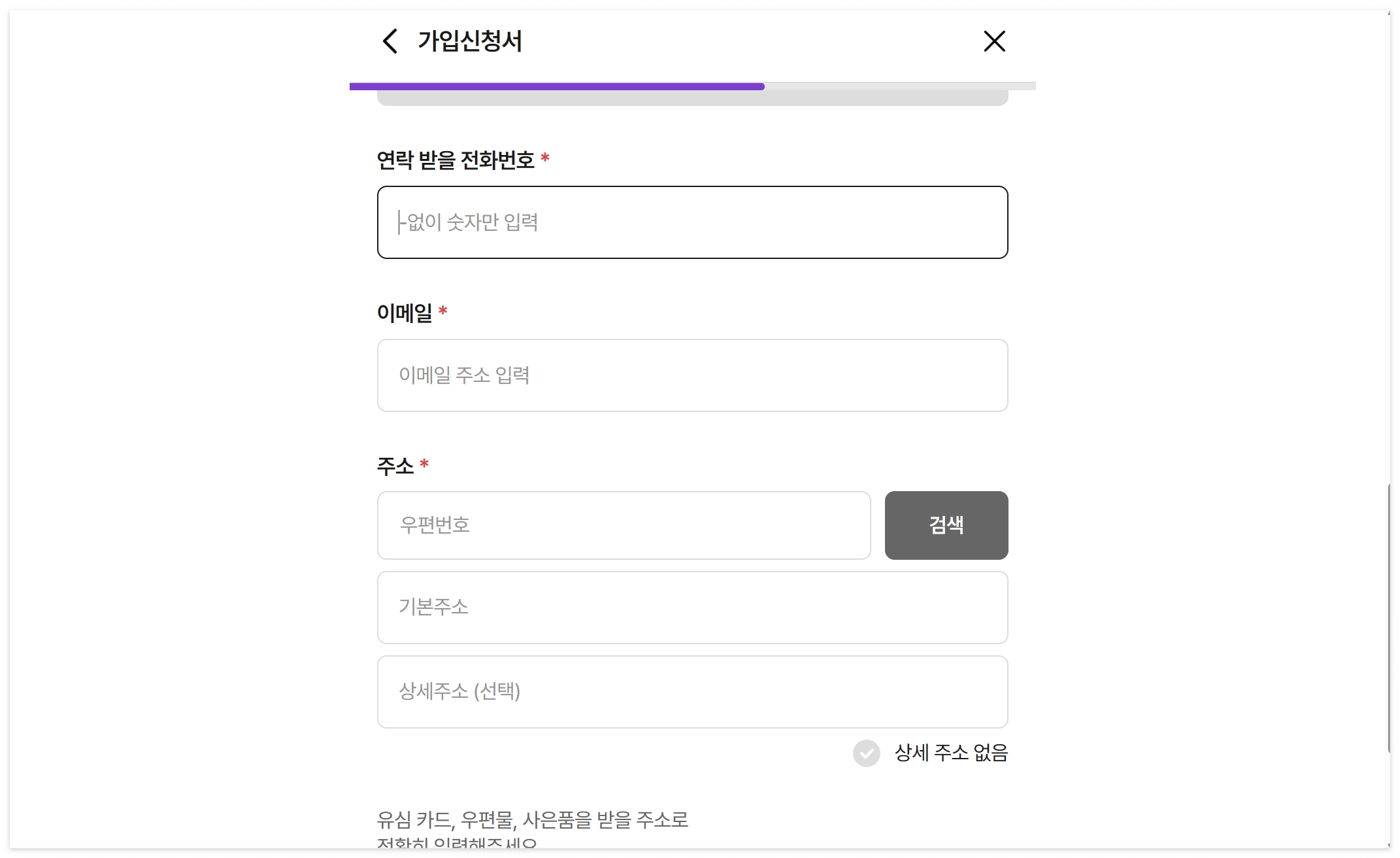Select the 기본주소 input field

(692, 608)
